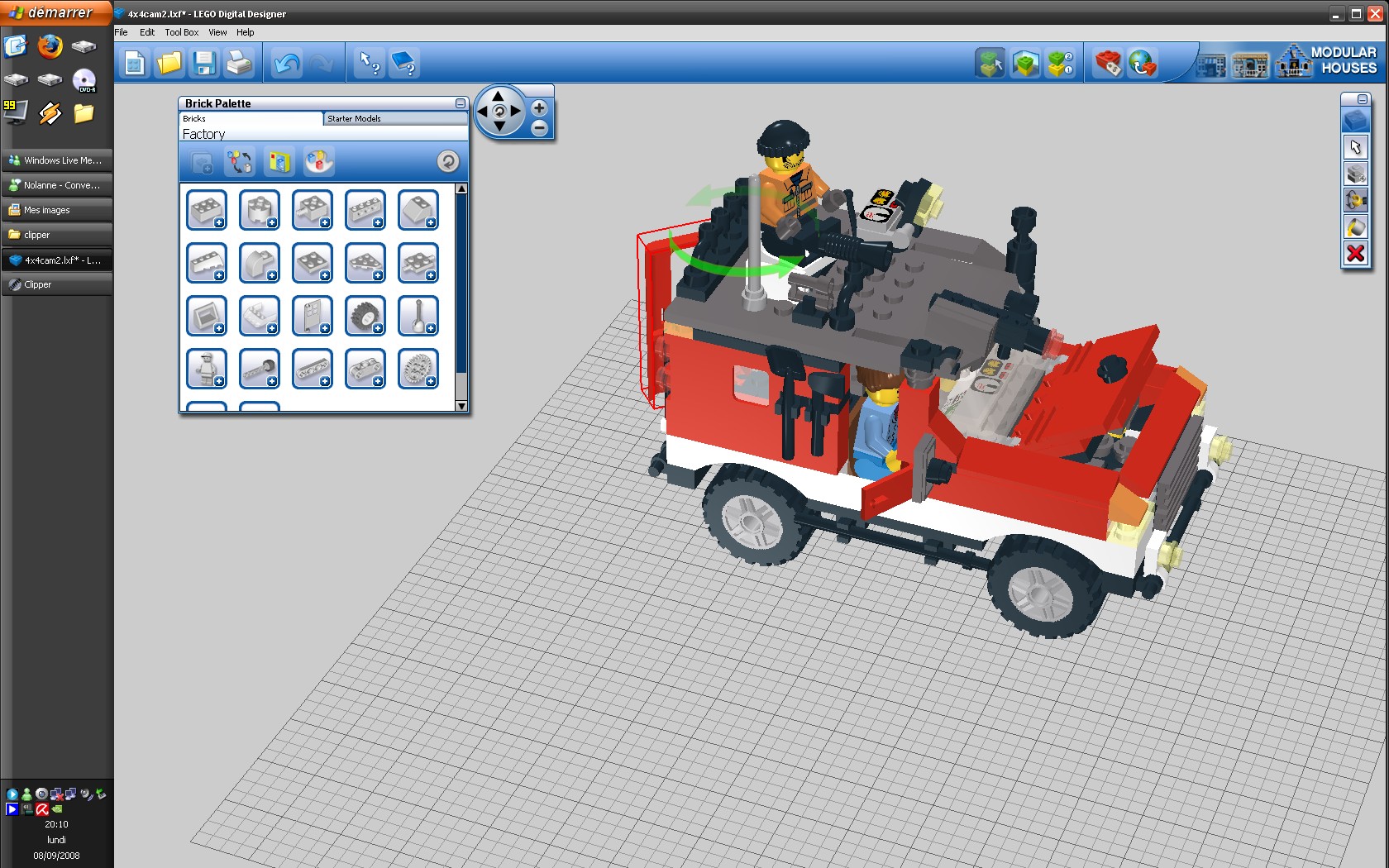Screen dimensions: 1389x868
Task: Select the red X Delete tool
Action: [1356, 253]
